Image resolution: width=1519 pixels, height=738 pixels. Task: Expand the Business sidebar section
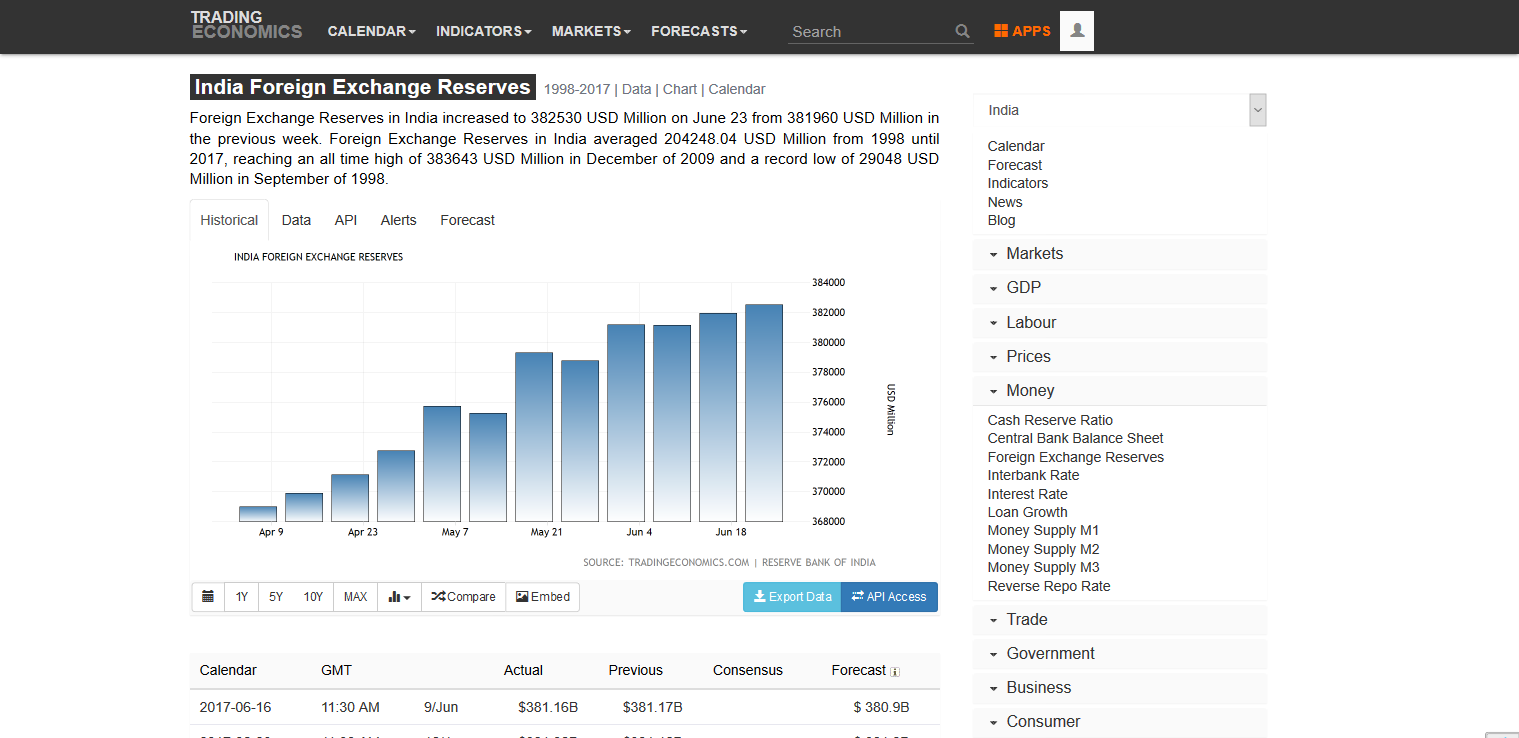click(1120, 688)
